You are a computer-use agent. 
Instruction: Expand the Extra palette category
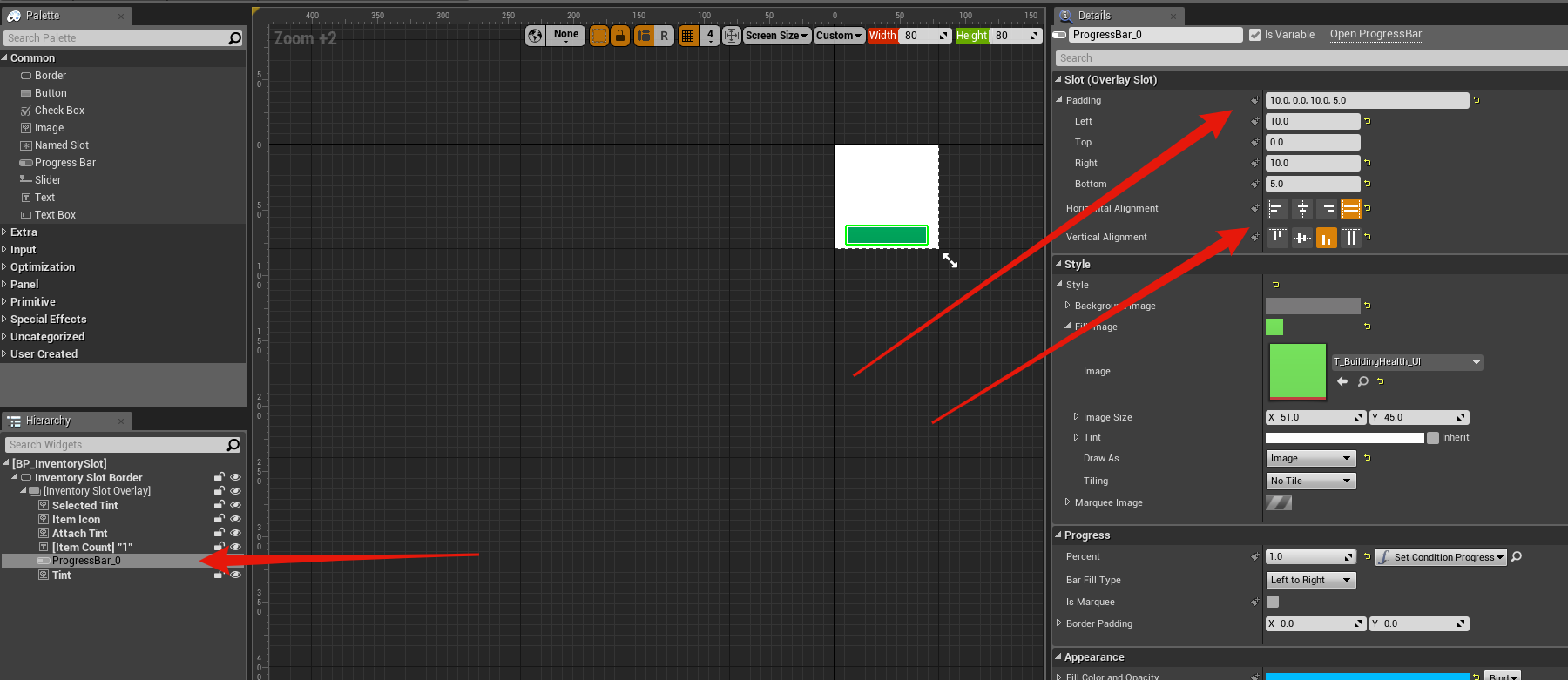(x=24, y=232)
